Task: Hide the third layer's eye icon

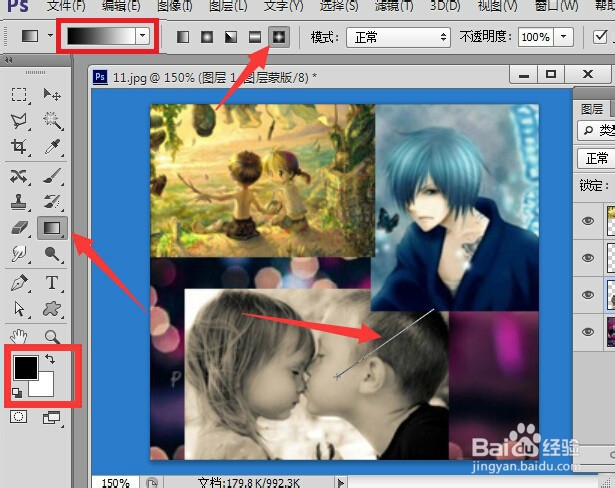Action: [x=588, y=295]
